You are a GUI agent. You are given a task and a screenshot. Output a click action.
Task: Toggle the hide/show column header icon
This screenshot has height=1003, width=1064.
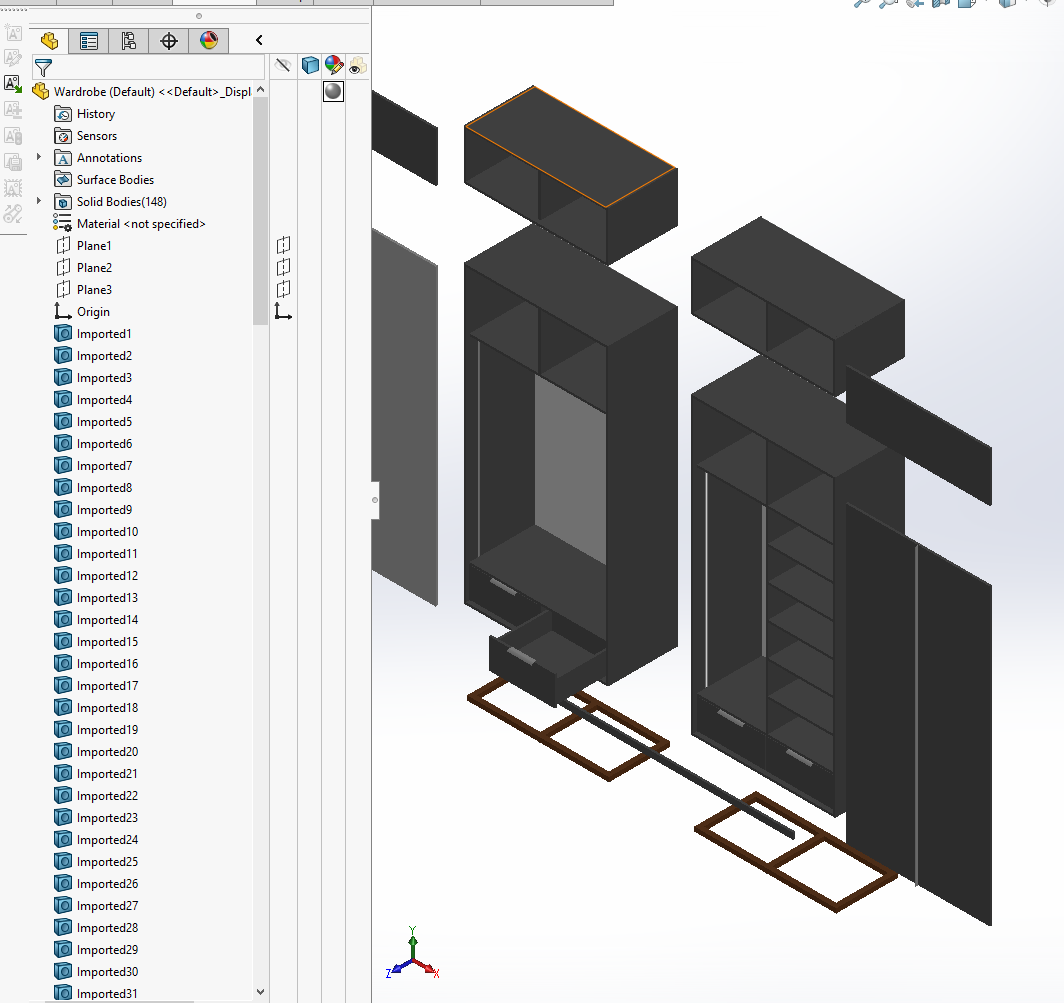(x=284, y=66)
